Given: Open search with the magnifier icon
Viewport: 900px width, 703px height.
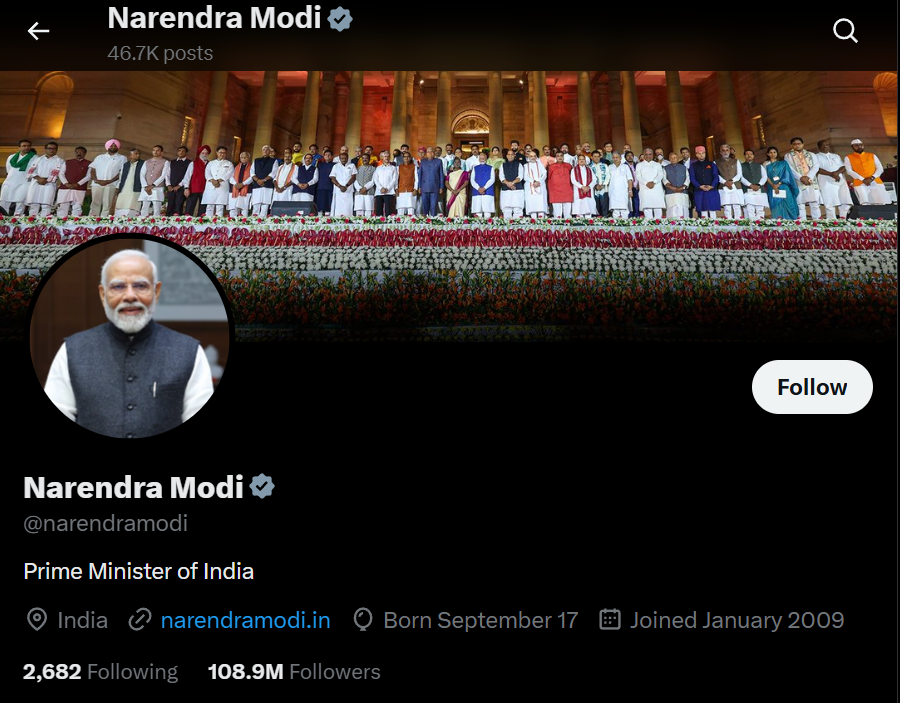Looking at the screenshot, I should coord(845,31).
